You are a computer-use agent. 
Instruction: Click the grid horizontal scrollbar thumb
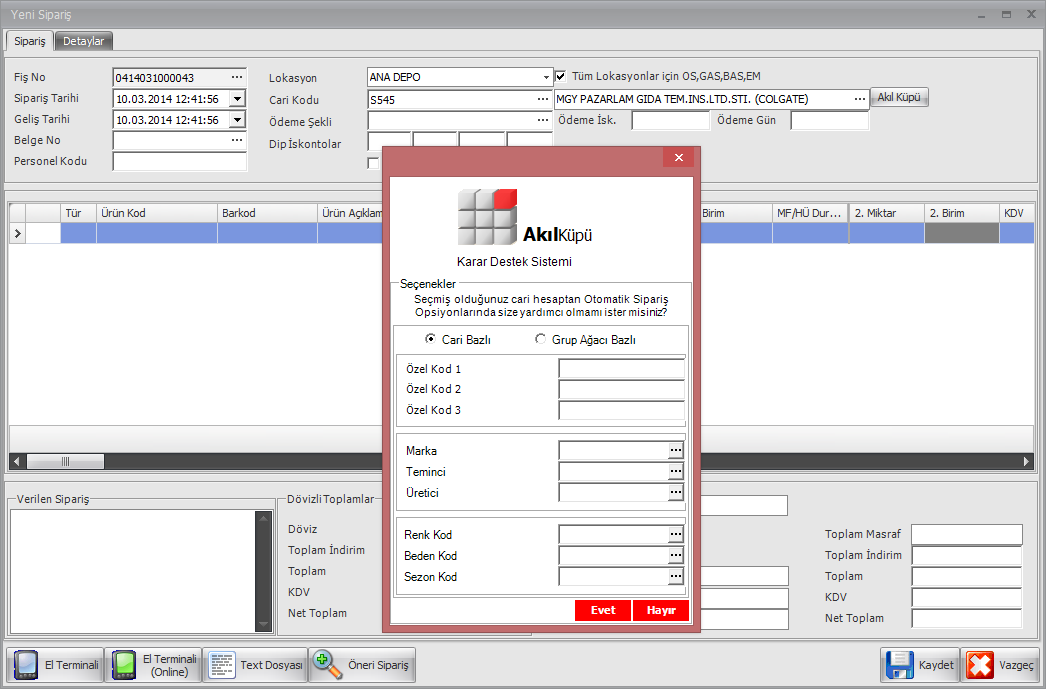(65, 461)
